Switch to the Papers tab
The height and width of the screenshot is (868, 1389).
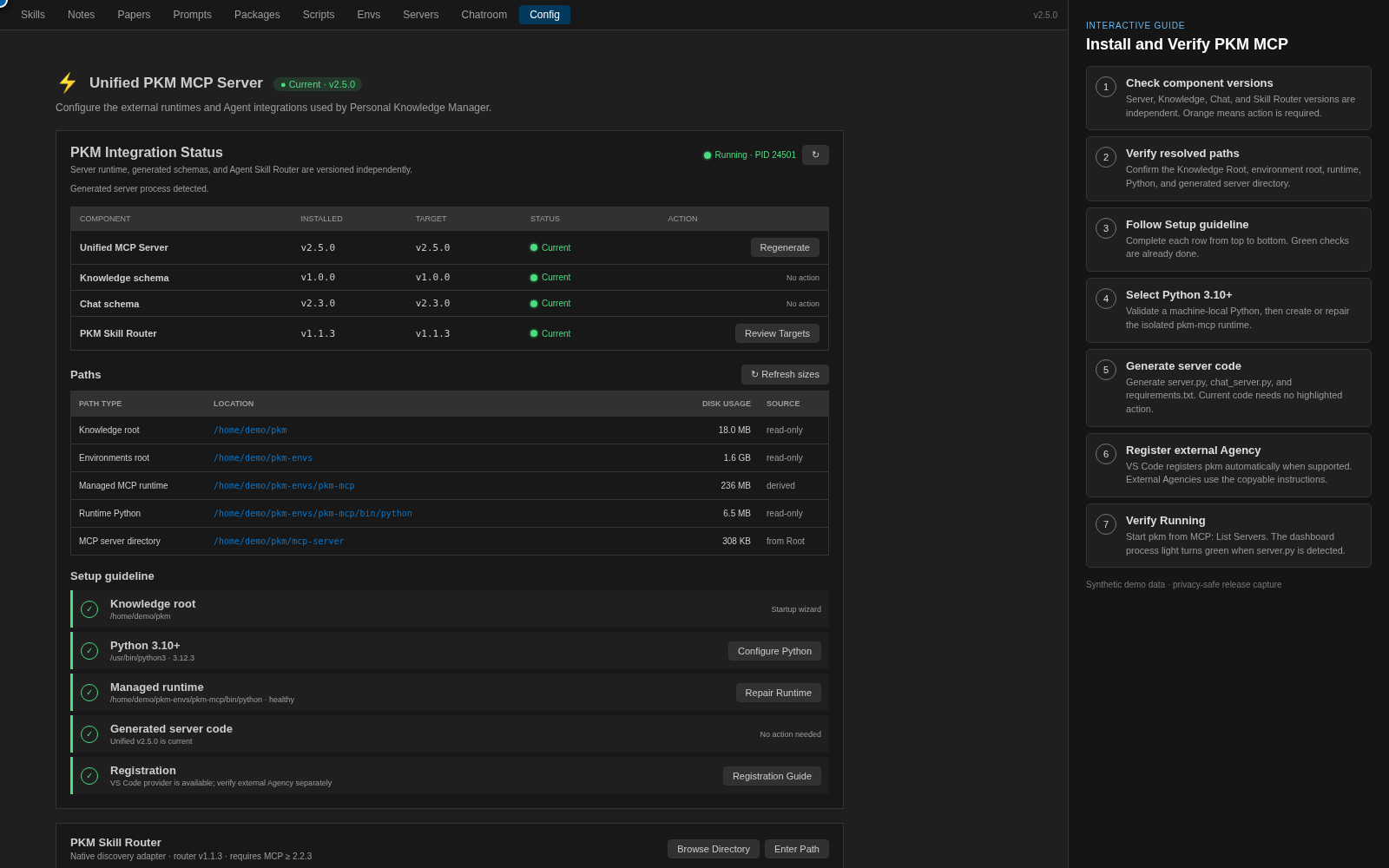[134, 15]
